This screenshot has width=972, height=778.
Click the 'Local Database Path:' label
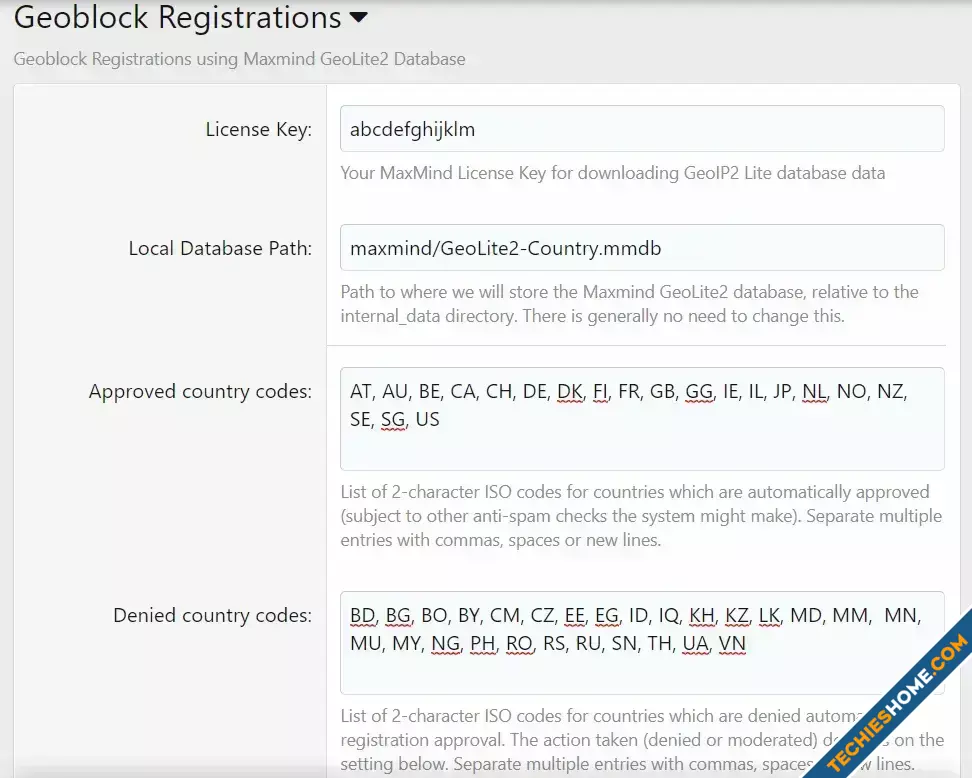220,249
